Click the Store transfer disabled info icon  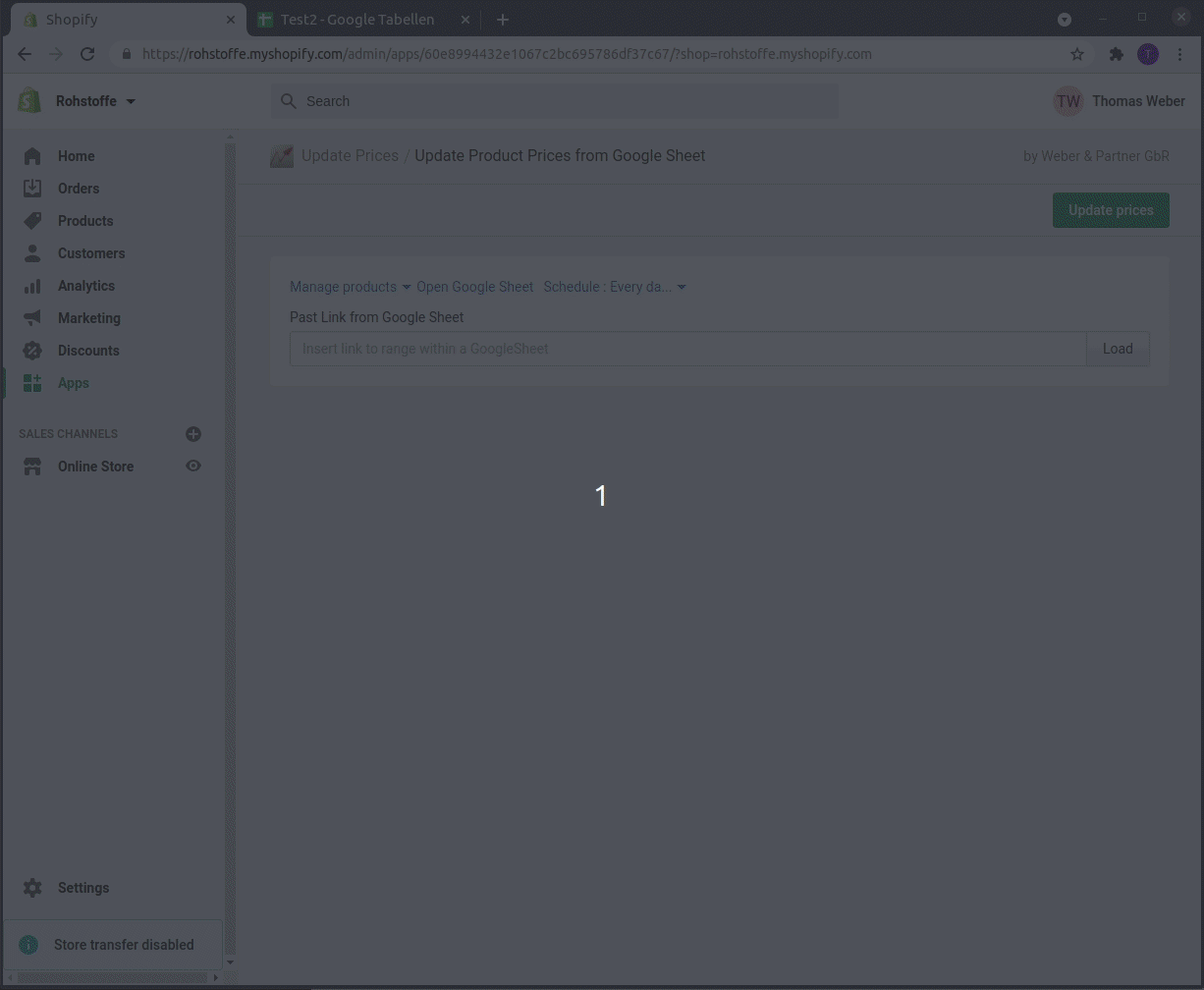[x=28, y=945]
